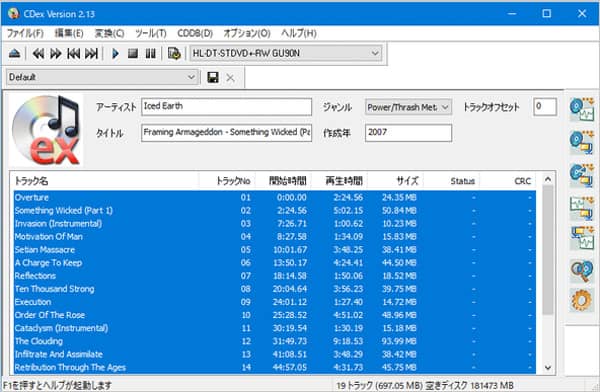Click Extract partial CD track icon

(582, 175)
